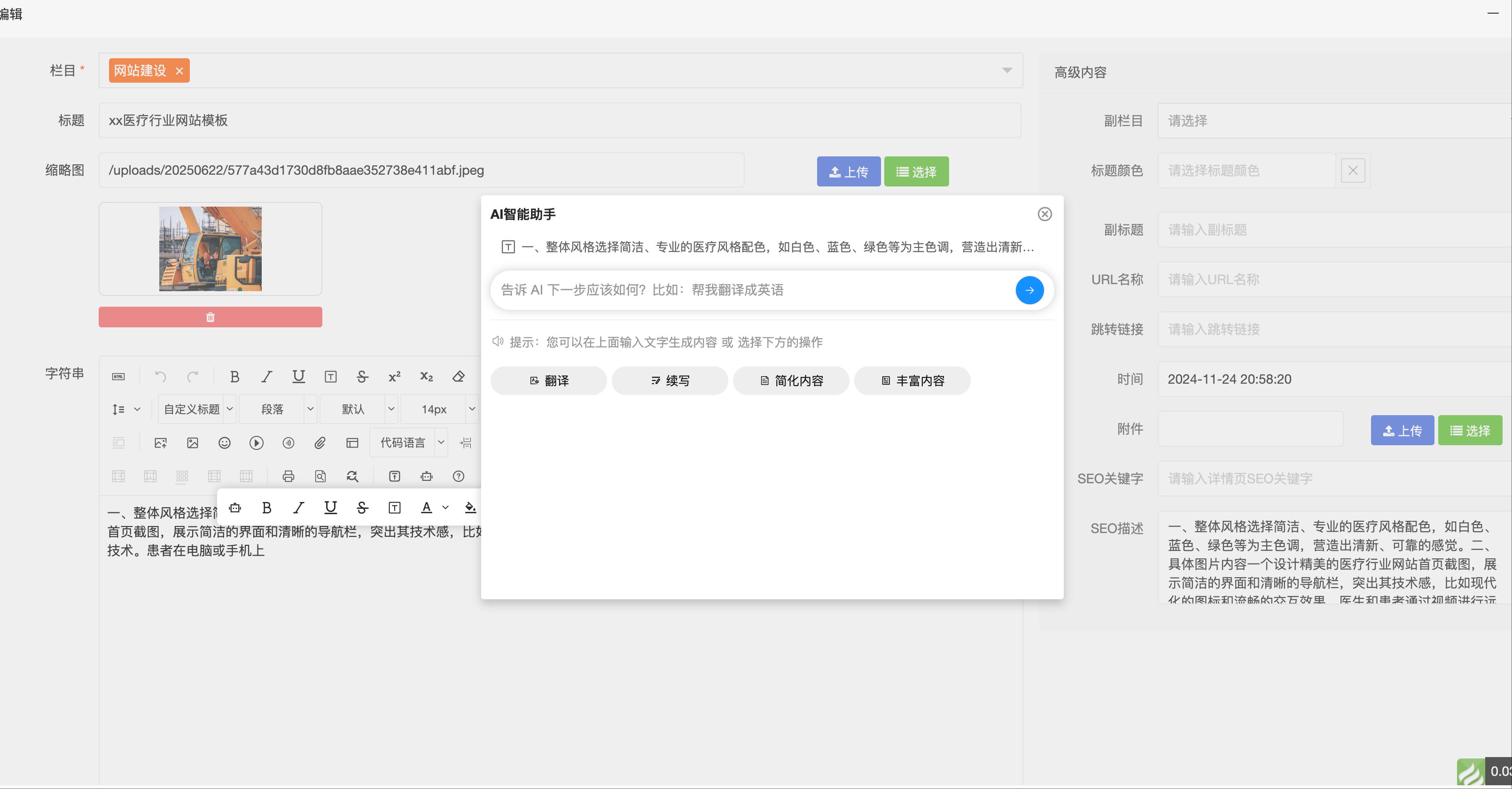Click the insert video icon

tap(256, 443)
